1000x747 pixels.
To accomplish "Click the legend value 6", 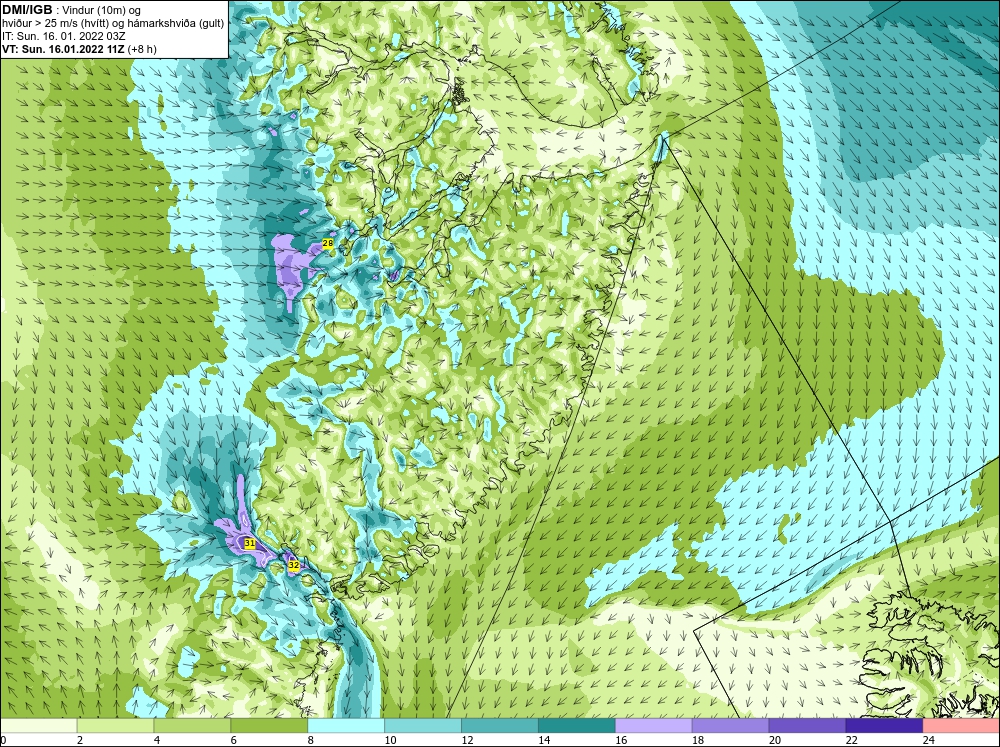I will (233, 740).
